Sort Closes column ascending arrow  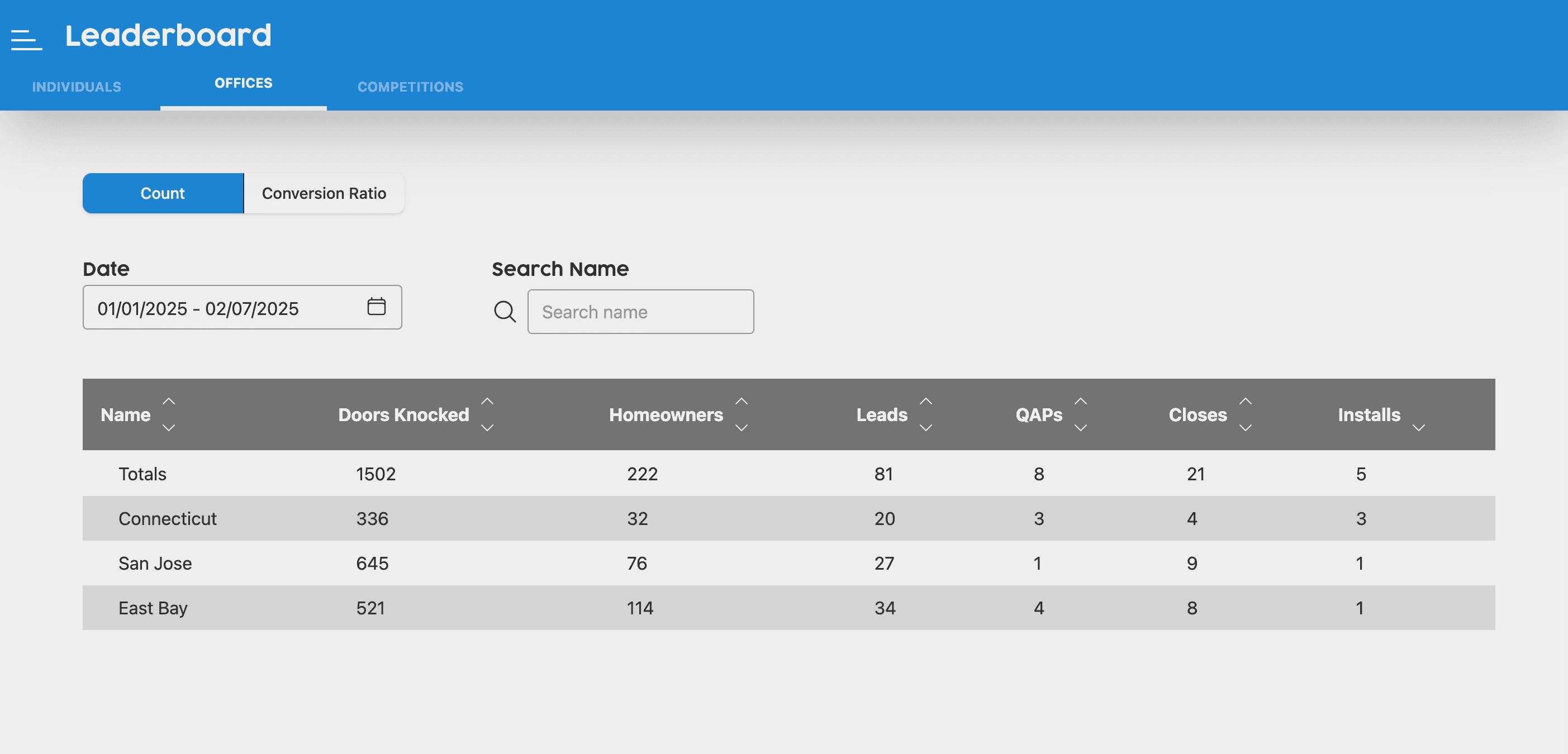click(1246, 402)
